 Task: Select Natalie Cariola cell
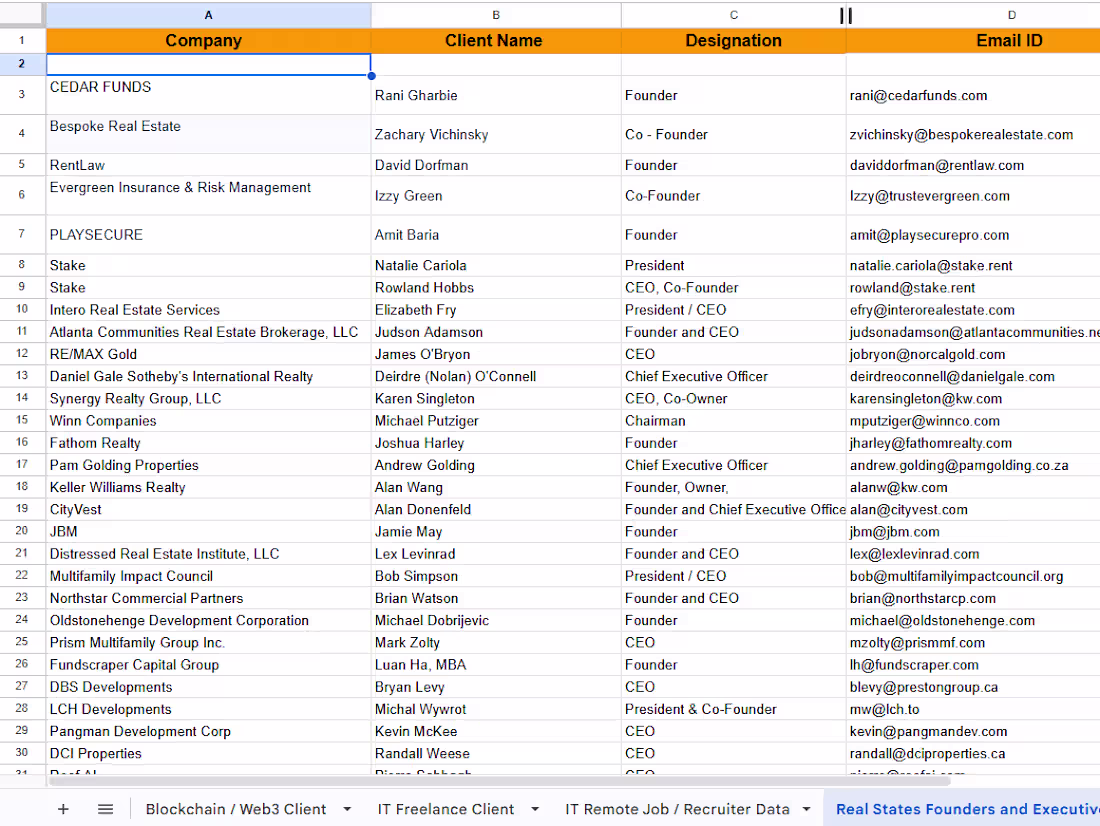click(x=496, y=265)
